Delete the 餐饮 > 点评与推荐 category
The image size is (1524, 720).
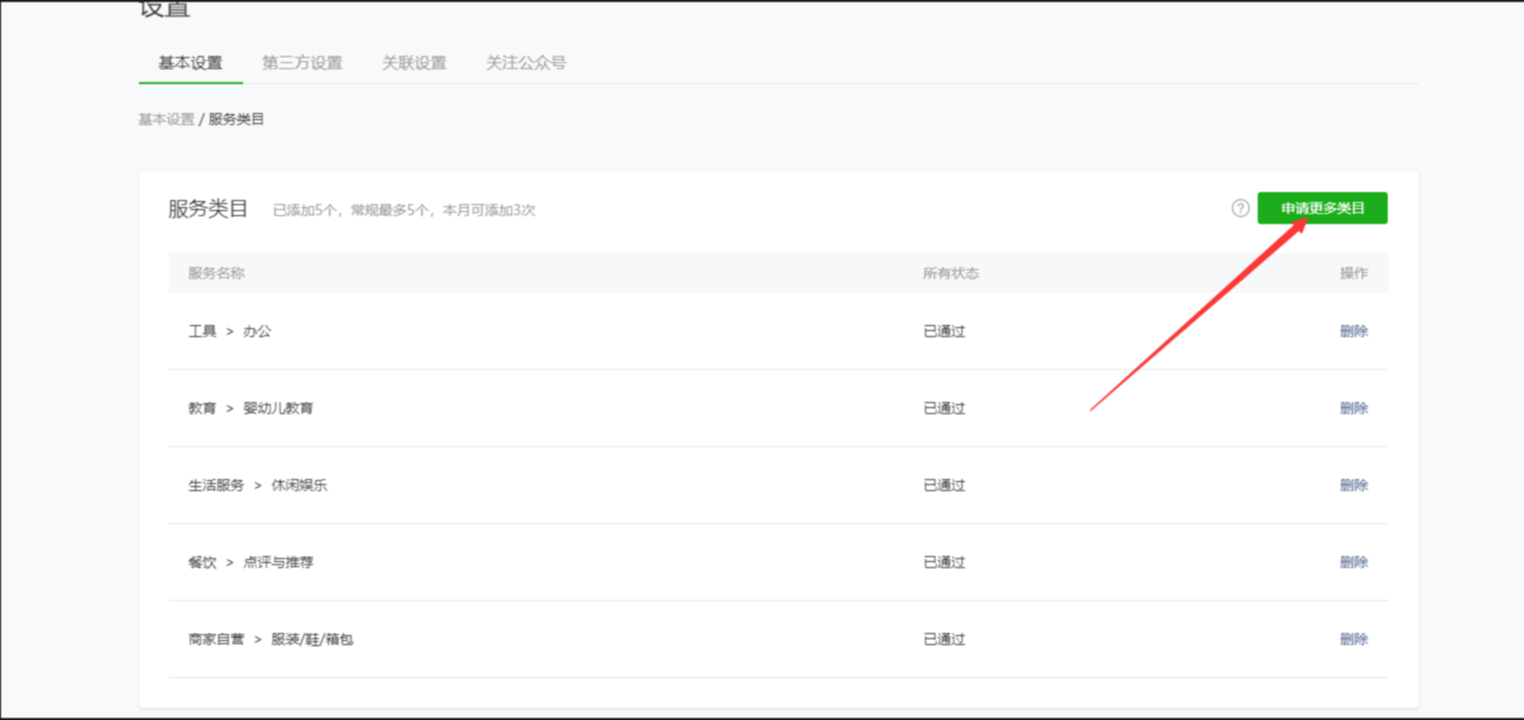1354,562
